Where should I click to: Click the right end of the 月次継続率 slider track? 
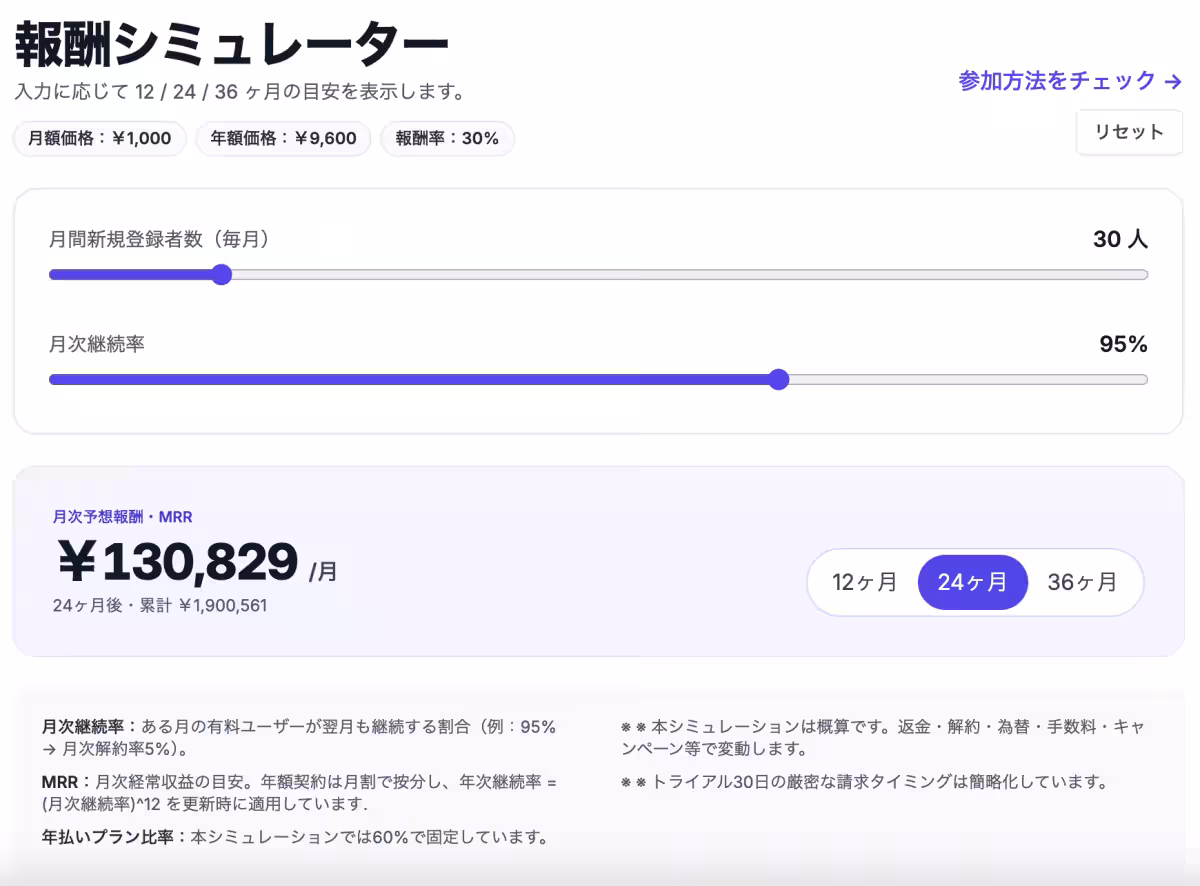pyautogui.click(x=1143, y=379)
